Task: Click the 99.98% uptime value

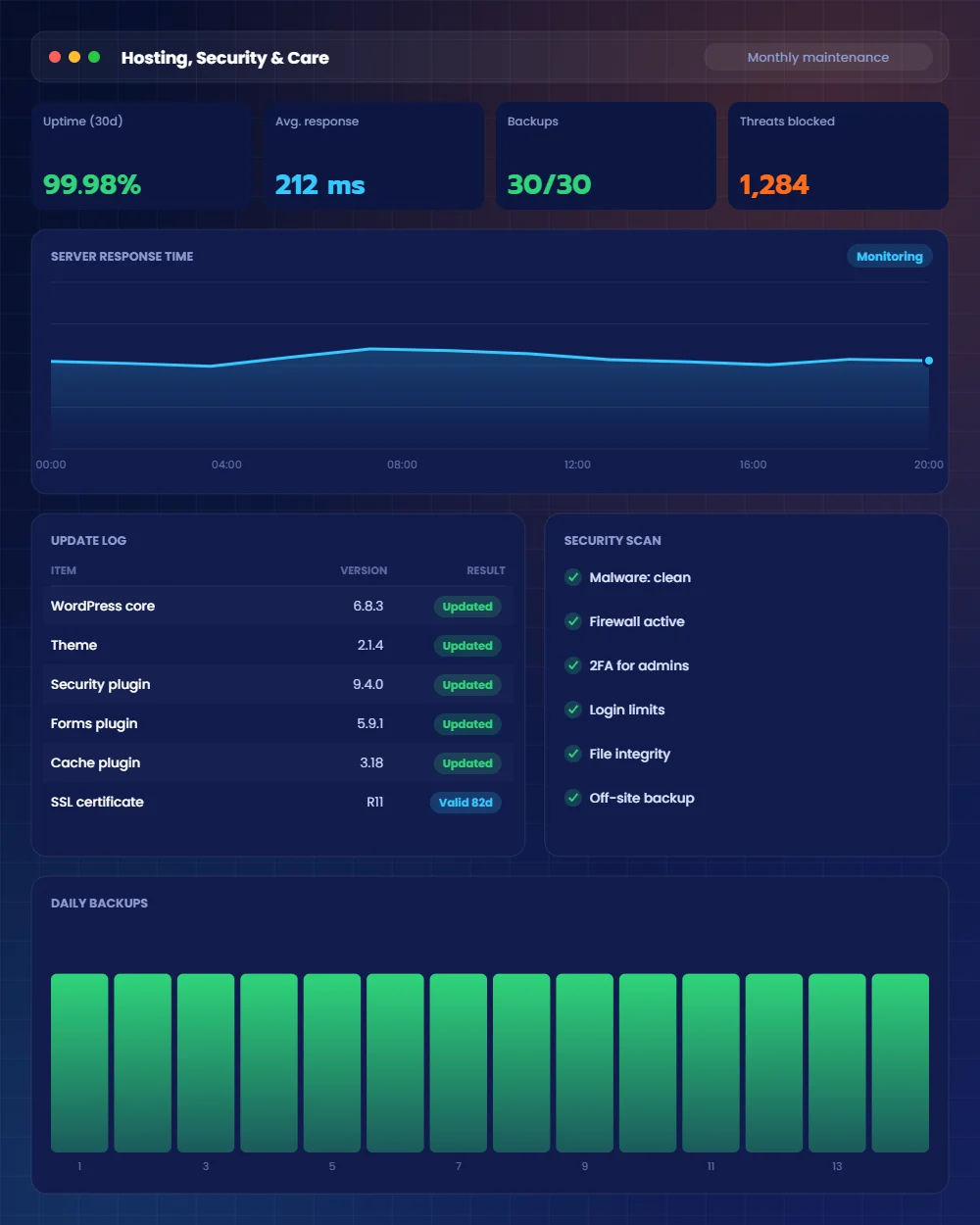Action: point(92,184)
